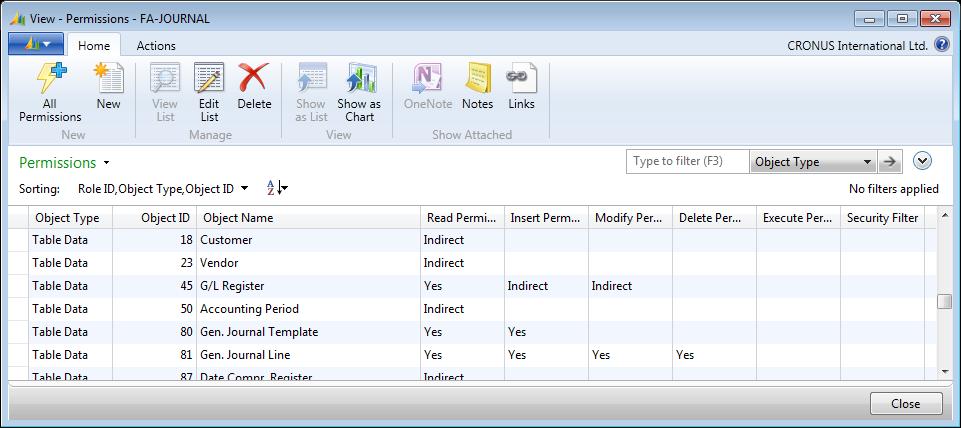The width and height of the screenshot is (961, 428).
Task: Sort by Object ID column header
Action: [154, 218]
